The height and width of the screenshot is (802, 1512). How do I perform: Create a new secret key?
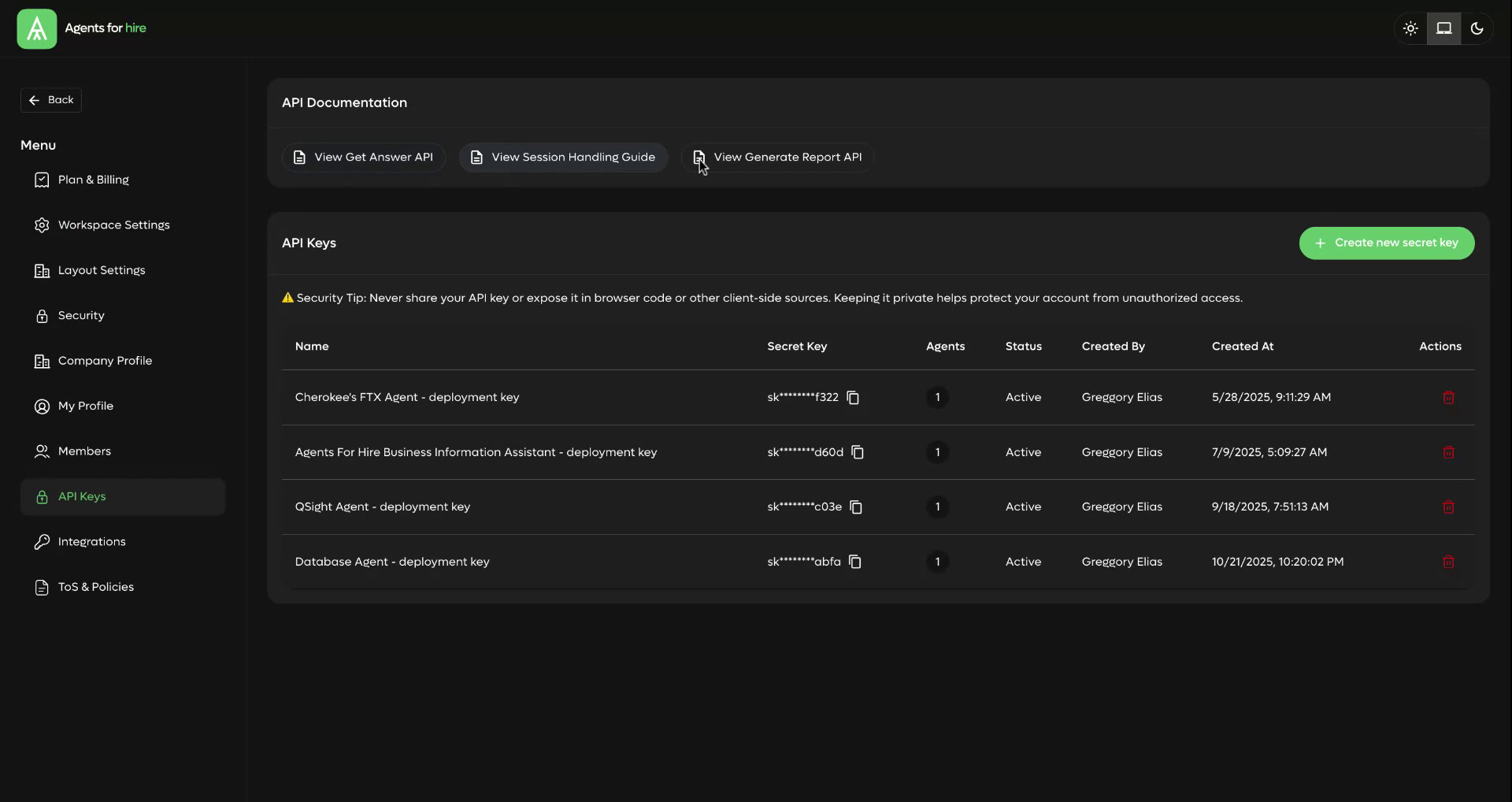pos(1387,243)
